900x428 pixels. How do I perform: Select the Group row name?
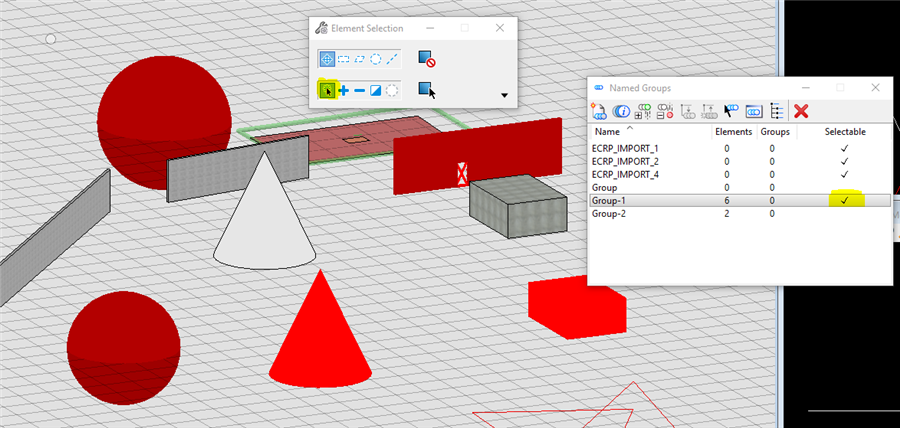604,188
